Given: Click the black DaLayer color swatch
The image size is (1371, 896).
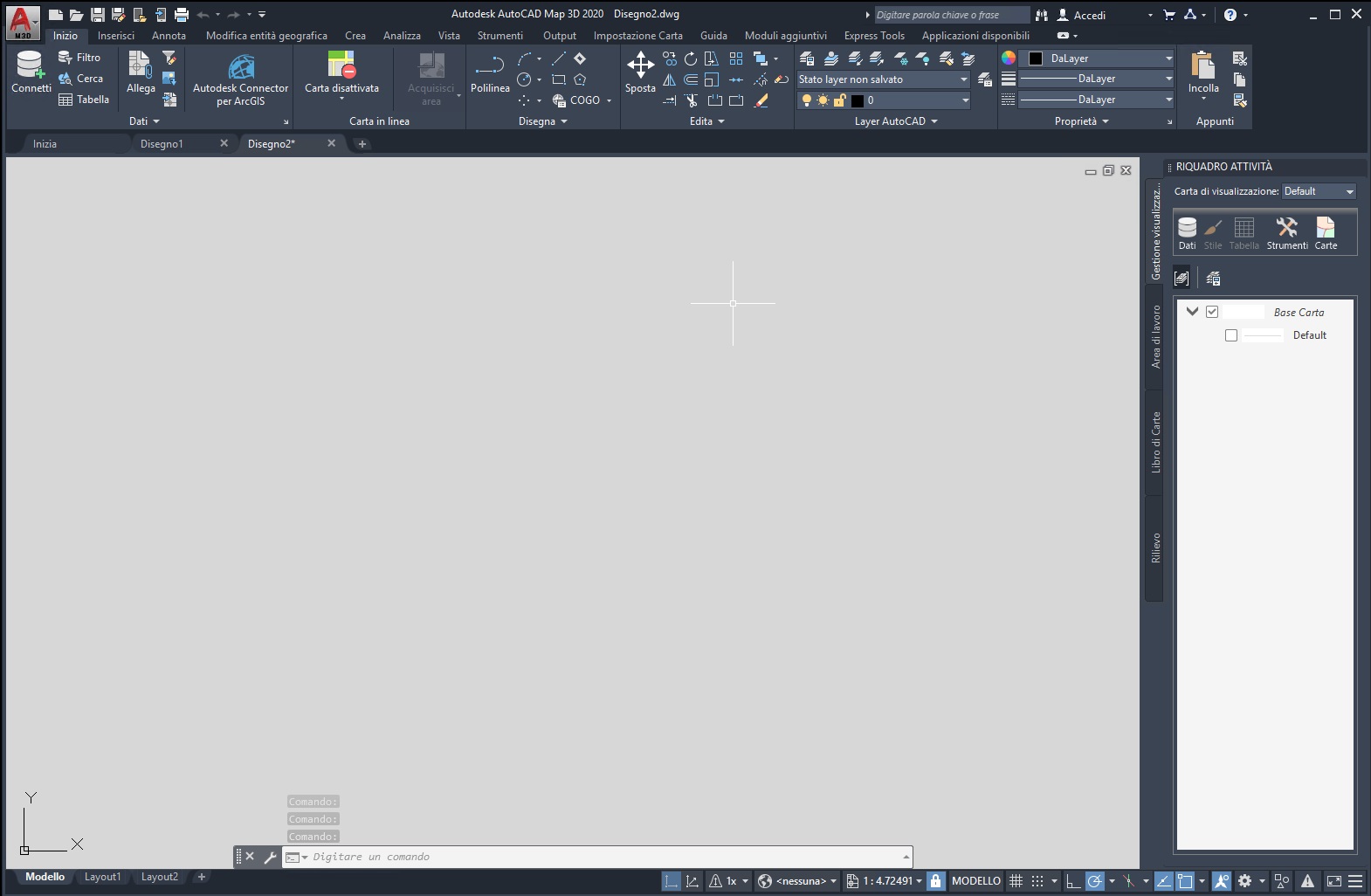Looking at the screenshot, I should (x=1036, y=59).
